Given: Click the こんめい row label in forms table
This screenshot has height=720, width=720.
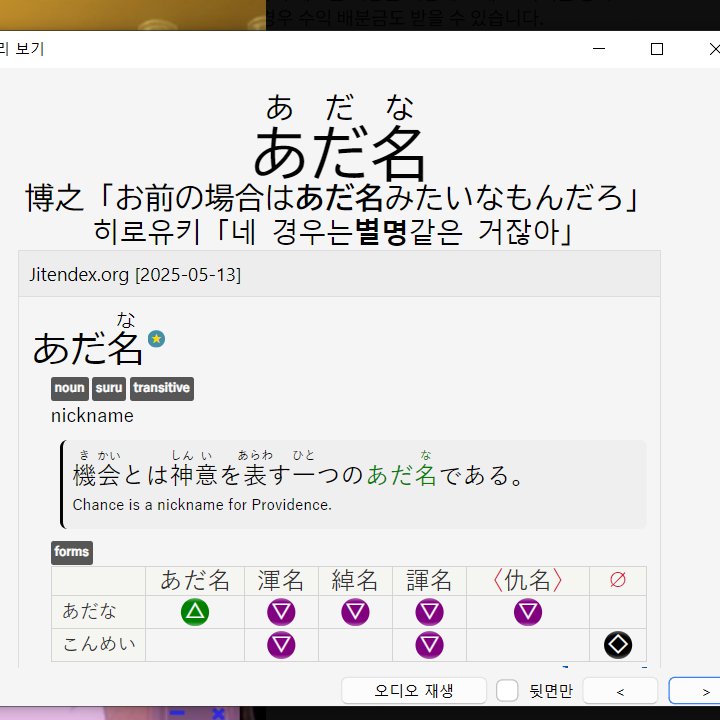Looking at the screenshot, I should click(99, 644).
